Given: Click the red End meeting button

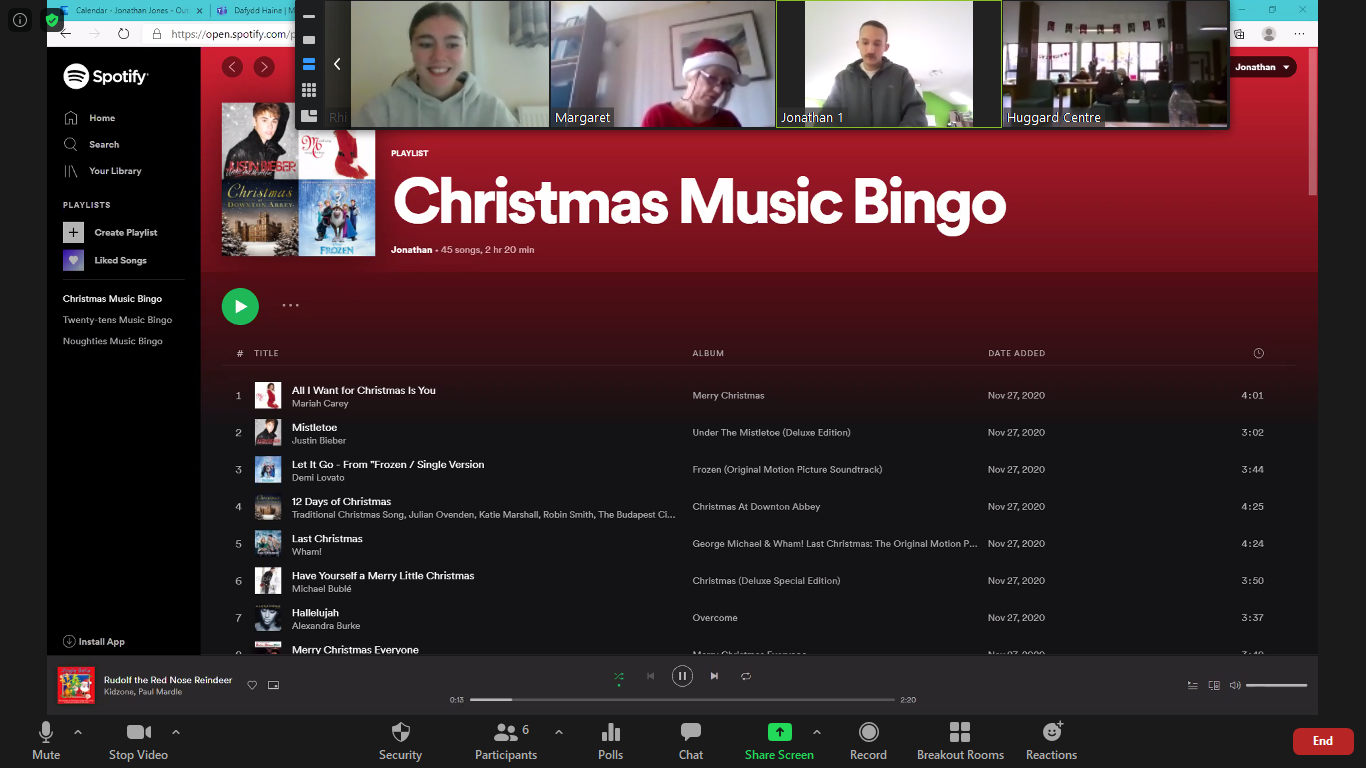Looking at the screenshot, I should click(1323, 741).
